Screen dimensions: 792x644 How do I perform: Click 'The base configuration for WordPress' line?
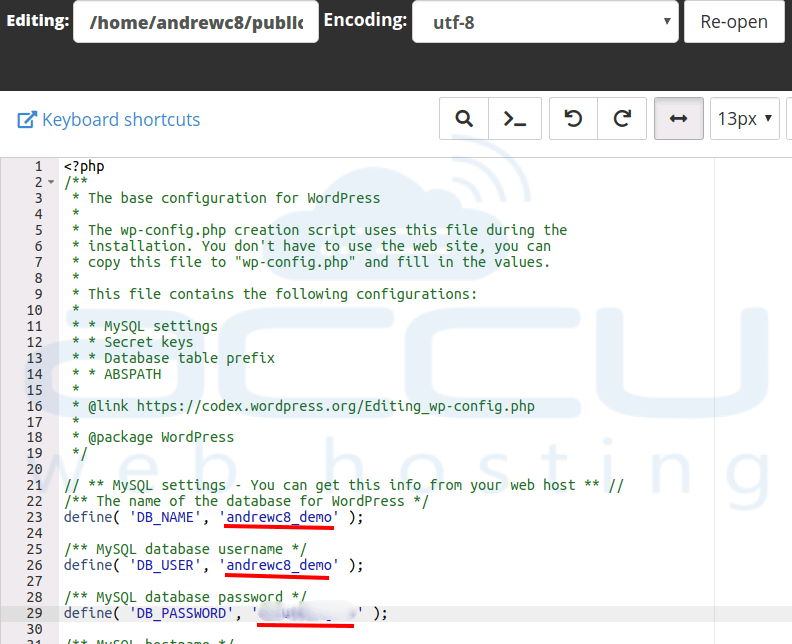point(234,198)
